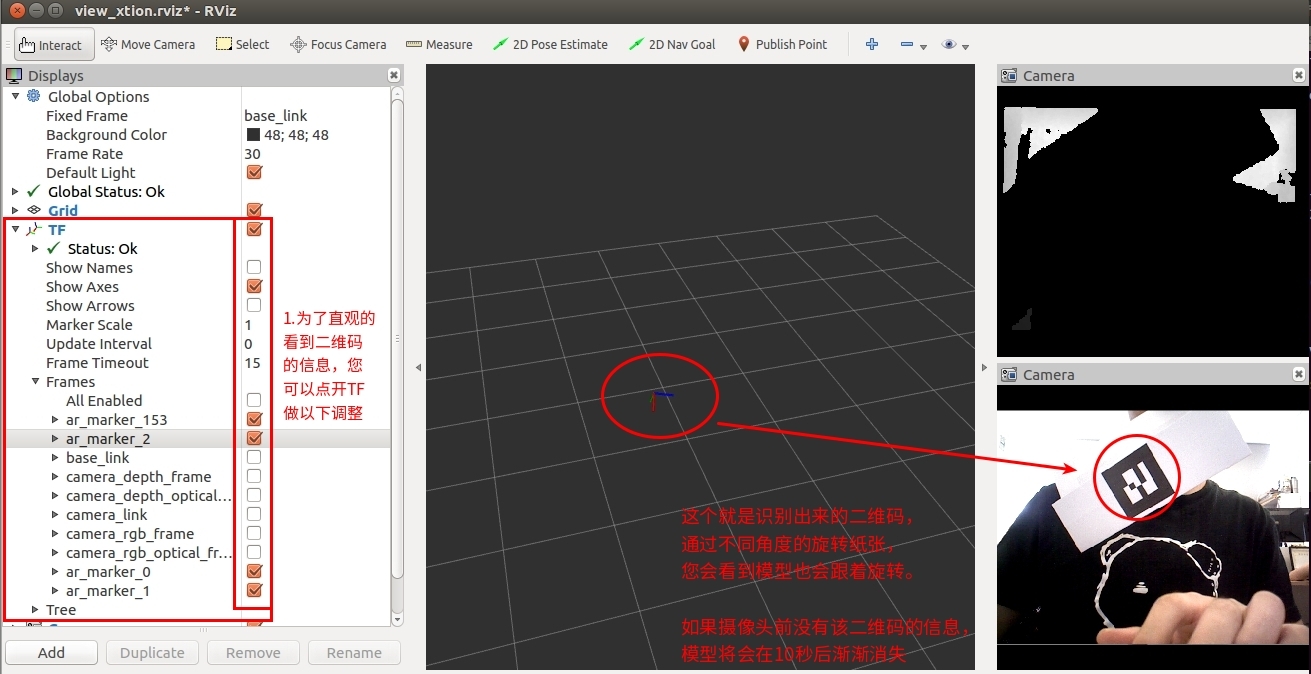
Task: Click the Global Status checkmark icon
Action: (x=34, y=191)
